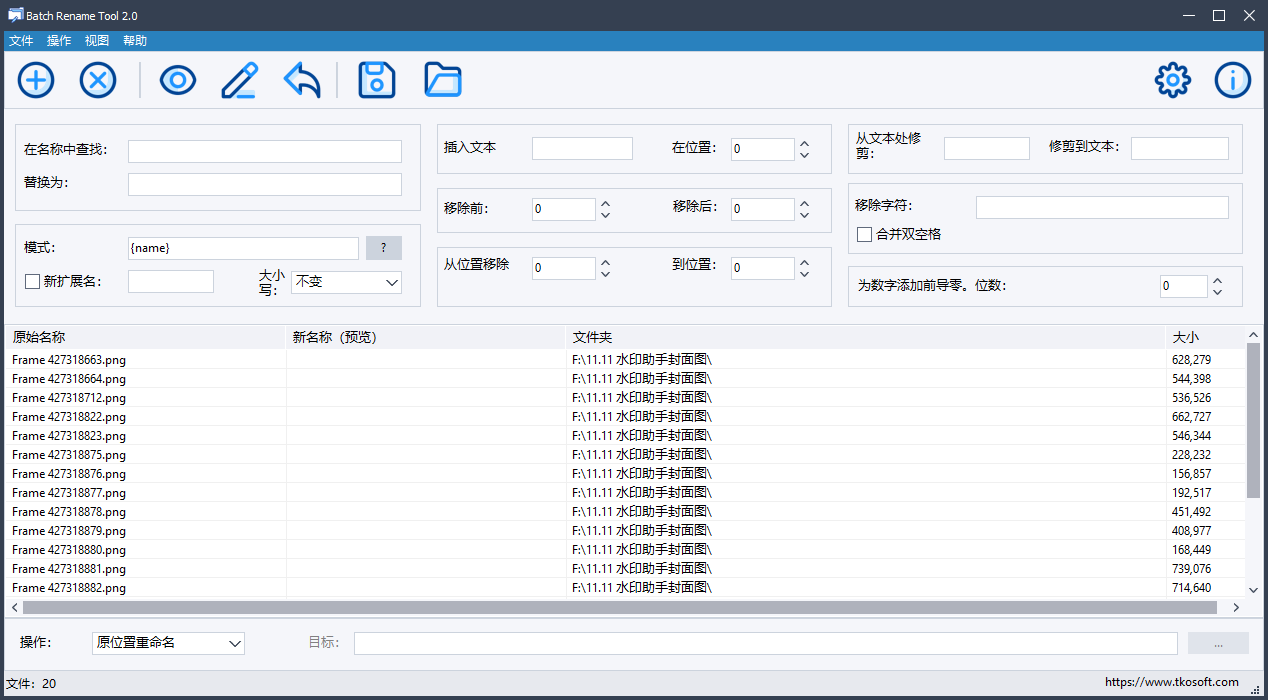
Task: Click the horizontal scrollbar of file list
Action: click(x=620, y=607)
